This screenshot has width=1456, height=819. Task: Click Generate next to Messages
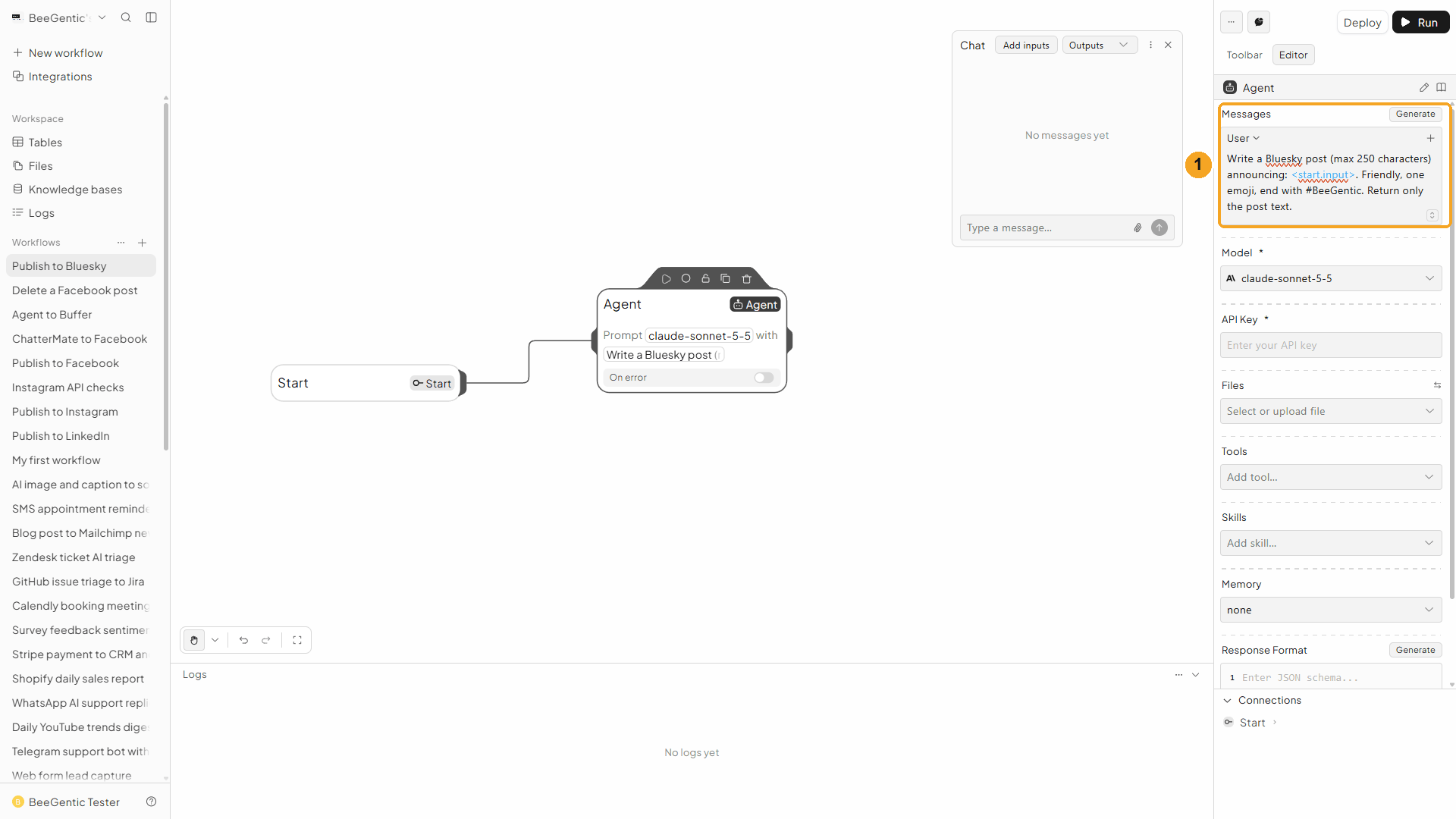[x=1415, y=114]
